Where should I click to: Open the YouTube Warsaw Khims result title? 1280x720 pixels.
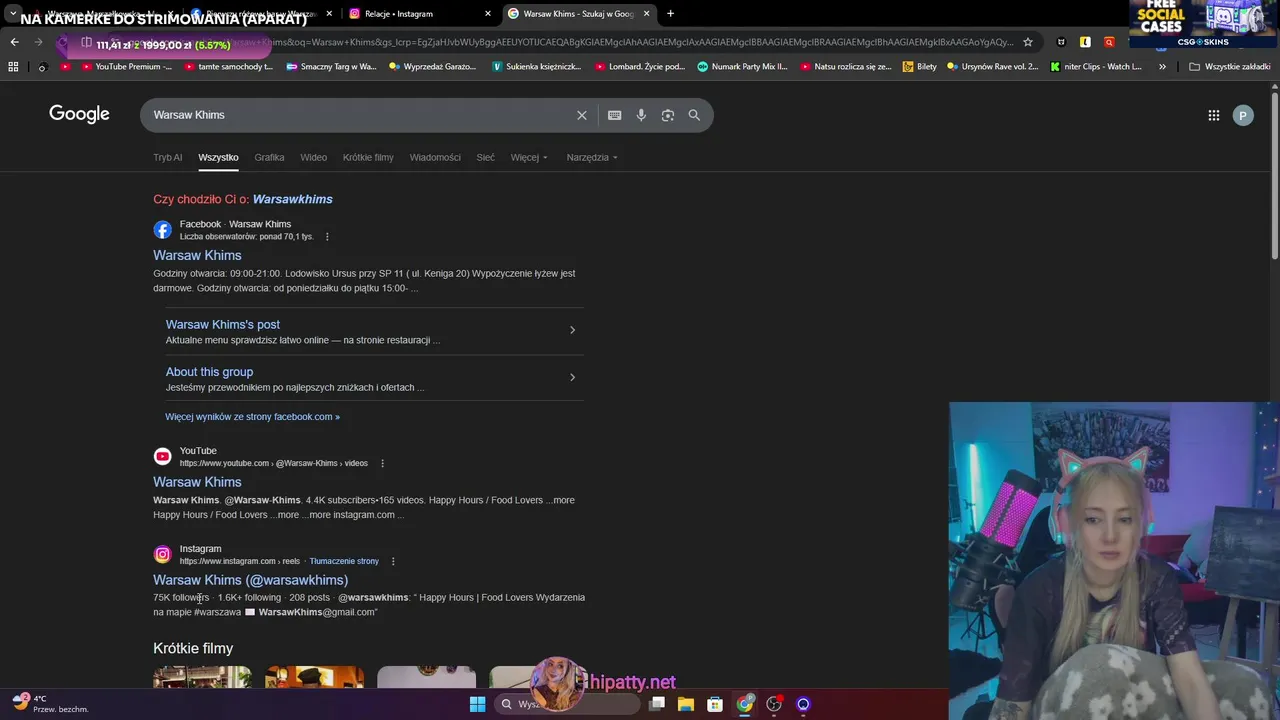tap(197, 482)
